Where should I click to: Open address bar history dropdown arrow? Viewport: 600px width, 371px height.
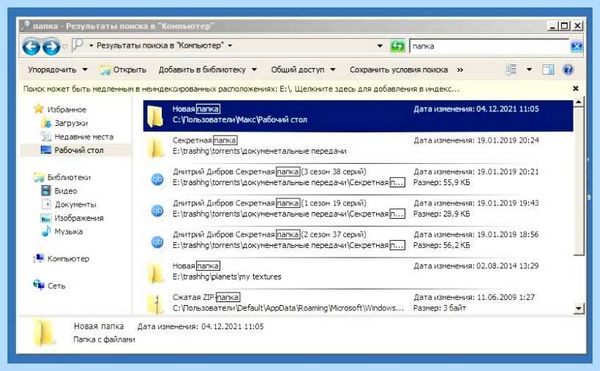(x=380, y=46)
